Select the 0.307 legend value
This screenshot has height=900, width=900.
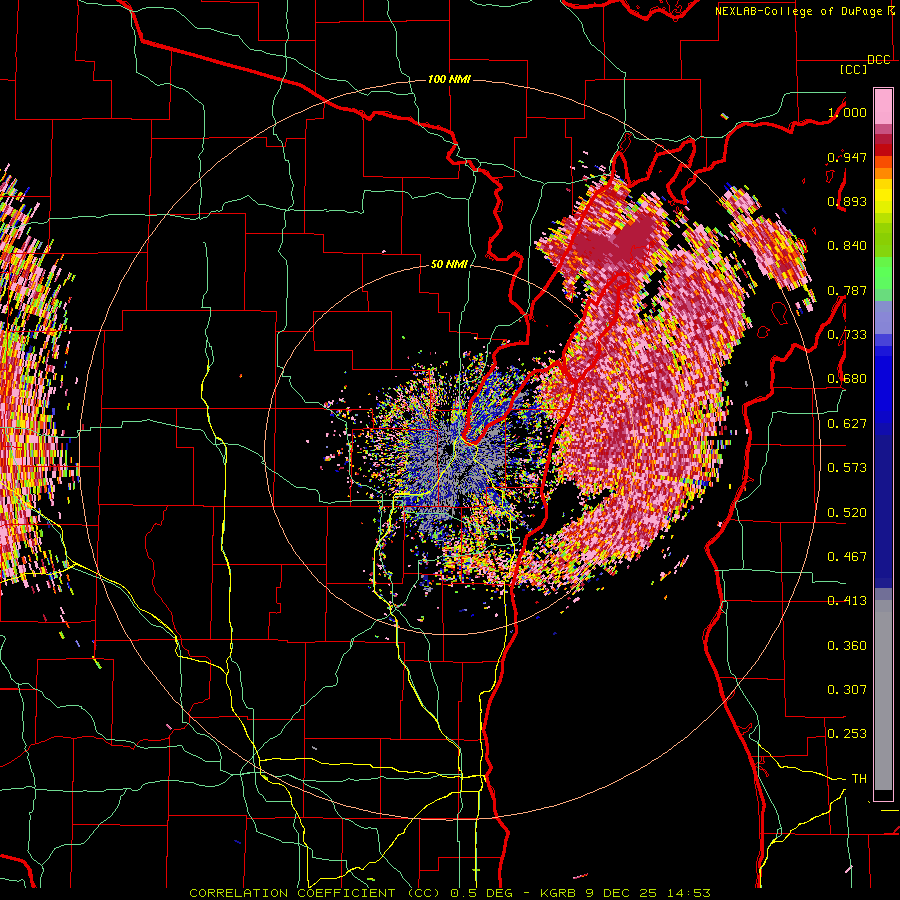pos(847,690)
